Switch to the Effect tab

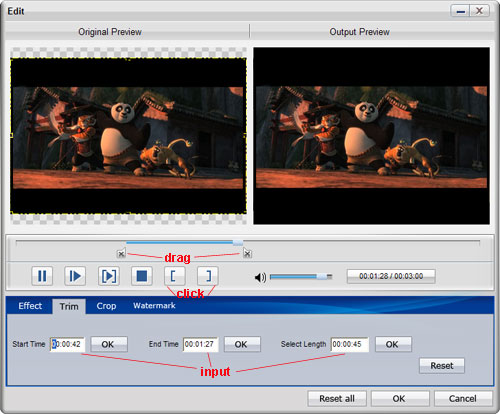(30, 306)
